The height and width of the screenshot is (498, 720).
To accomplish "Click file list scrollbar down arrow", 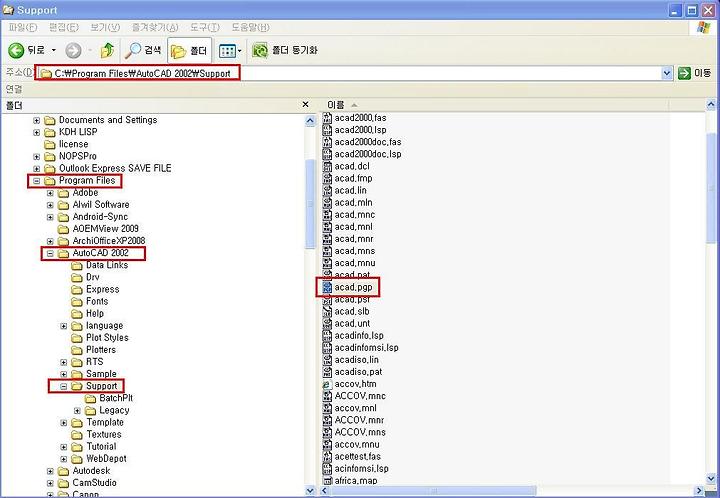I will (710, 480).
